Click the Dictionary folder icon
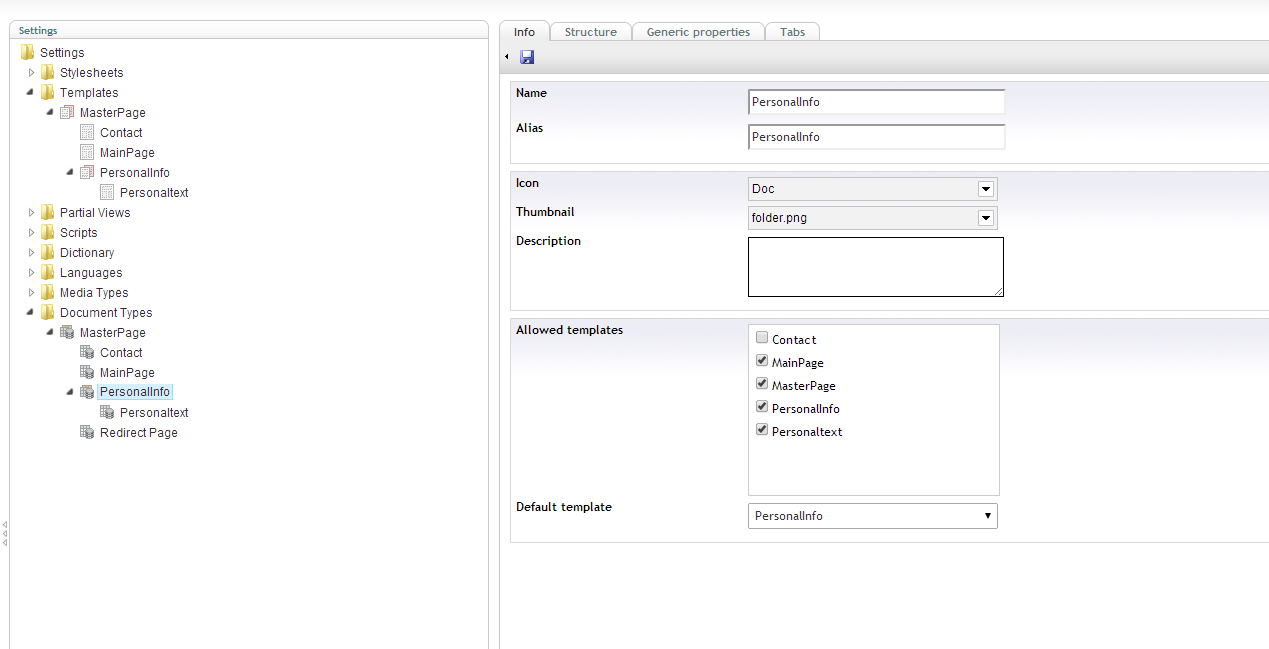The width and height of the screenshot is (1269, 649). tap(47, 252)
